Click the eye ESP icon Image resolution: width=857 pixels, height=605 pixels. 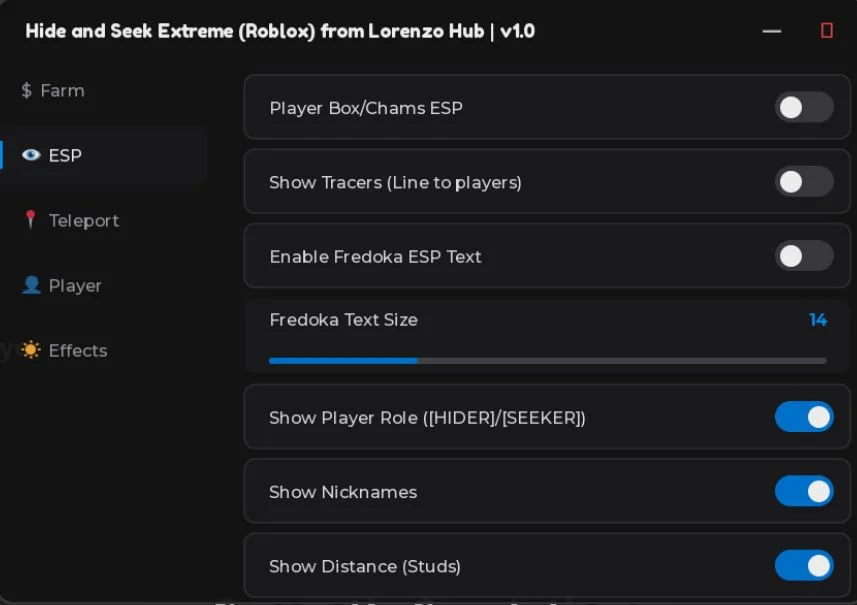(31, 155)
